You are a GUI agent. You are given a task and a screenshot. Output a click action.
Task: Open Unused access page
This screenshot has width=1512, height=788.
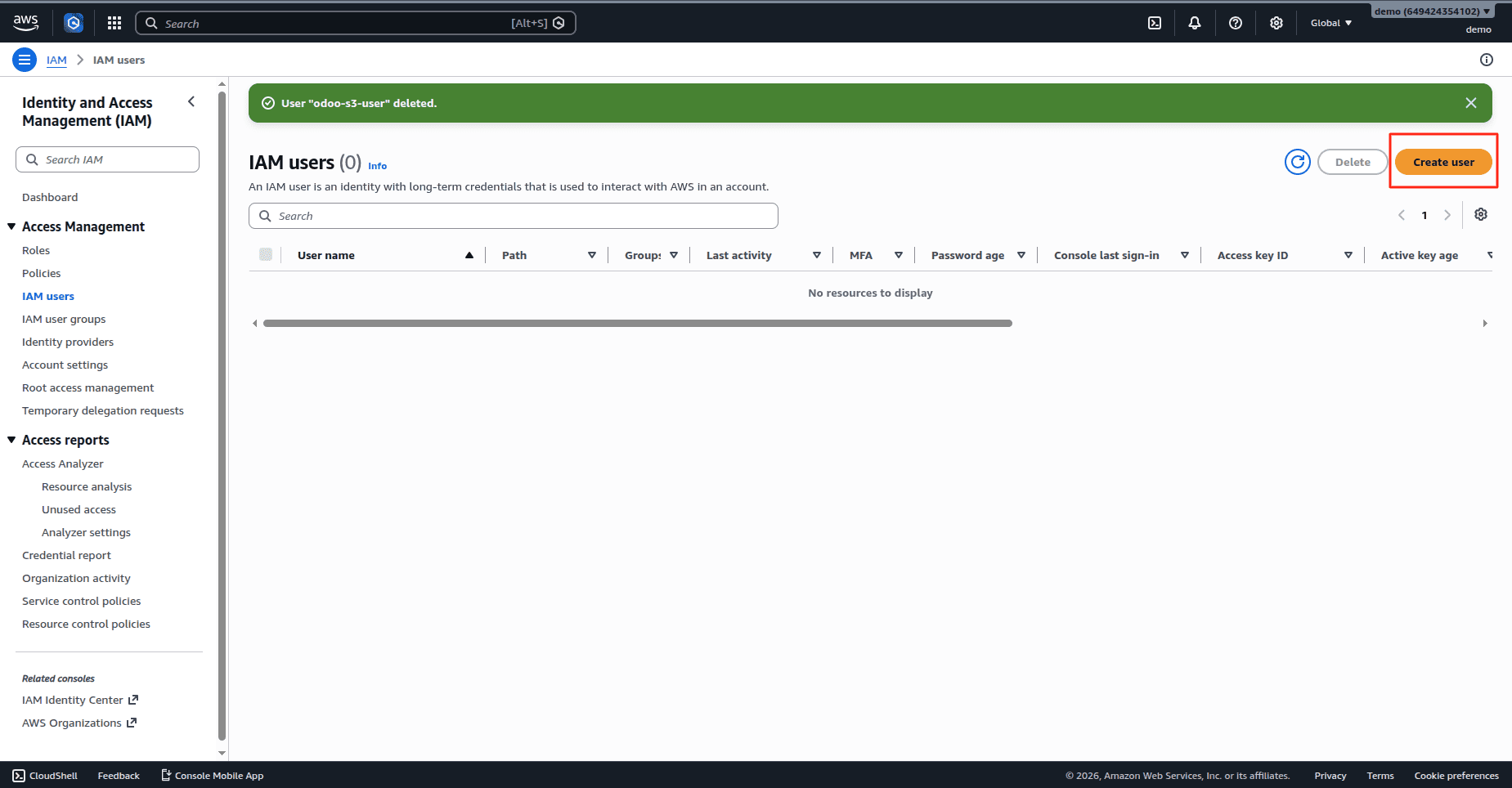point(79,509)
